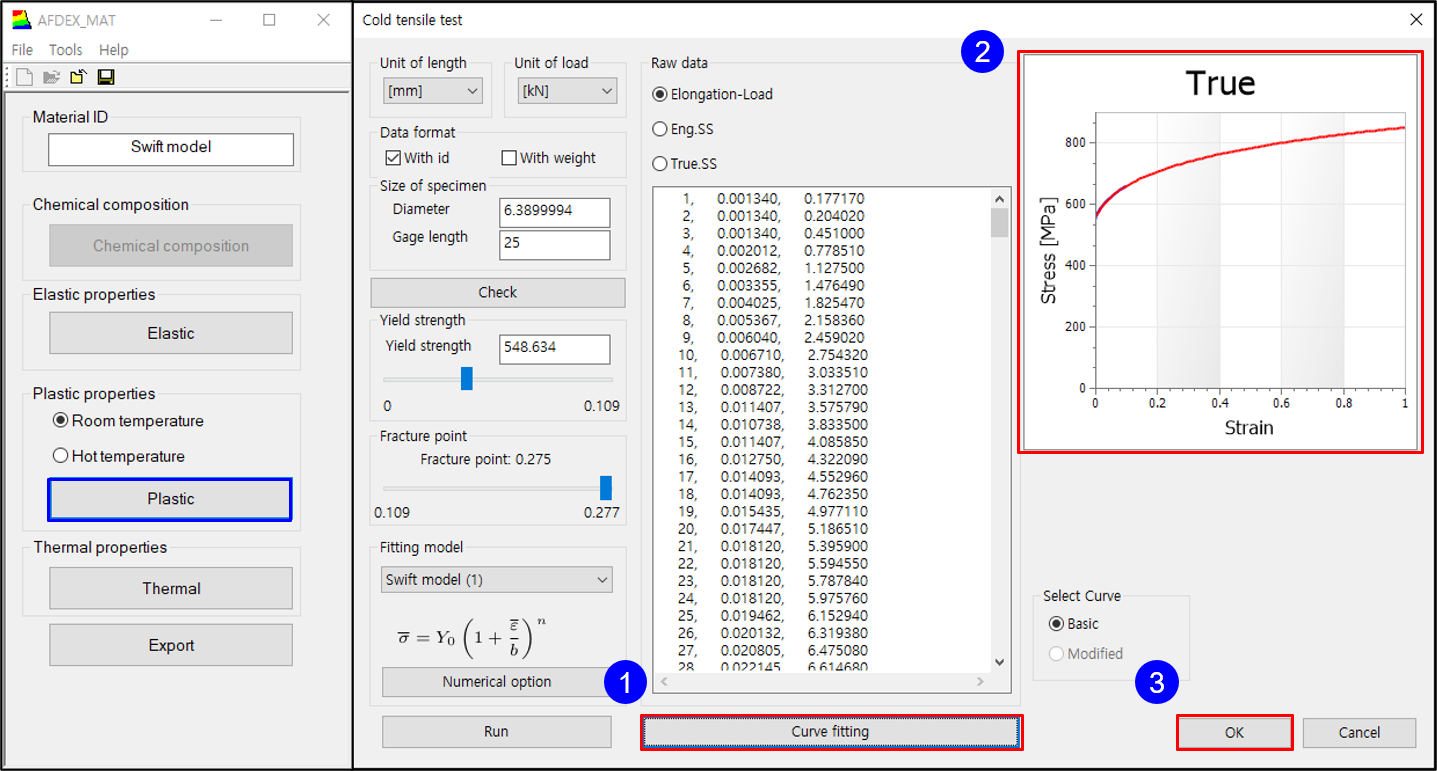Click the Fracture point slider handle
This screenshot has width=1437, height=771.
606,488
